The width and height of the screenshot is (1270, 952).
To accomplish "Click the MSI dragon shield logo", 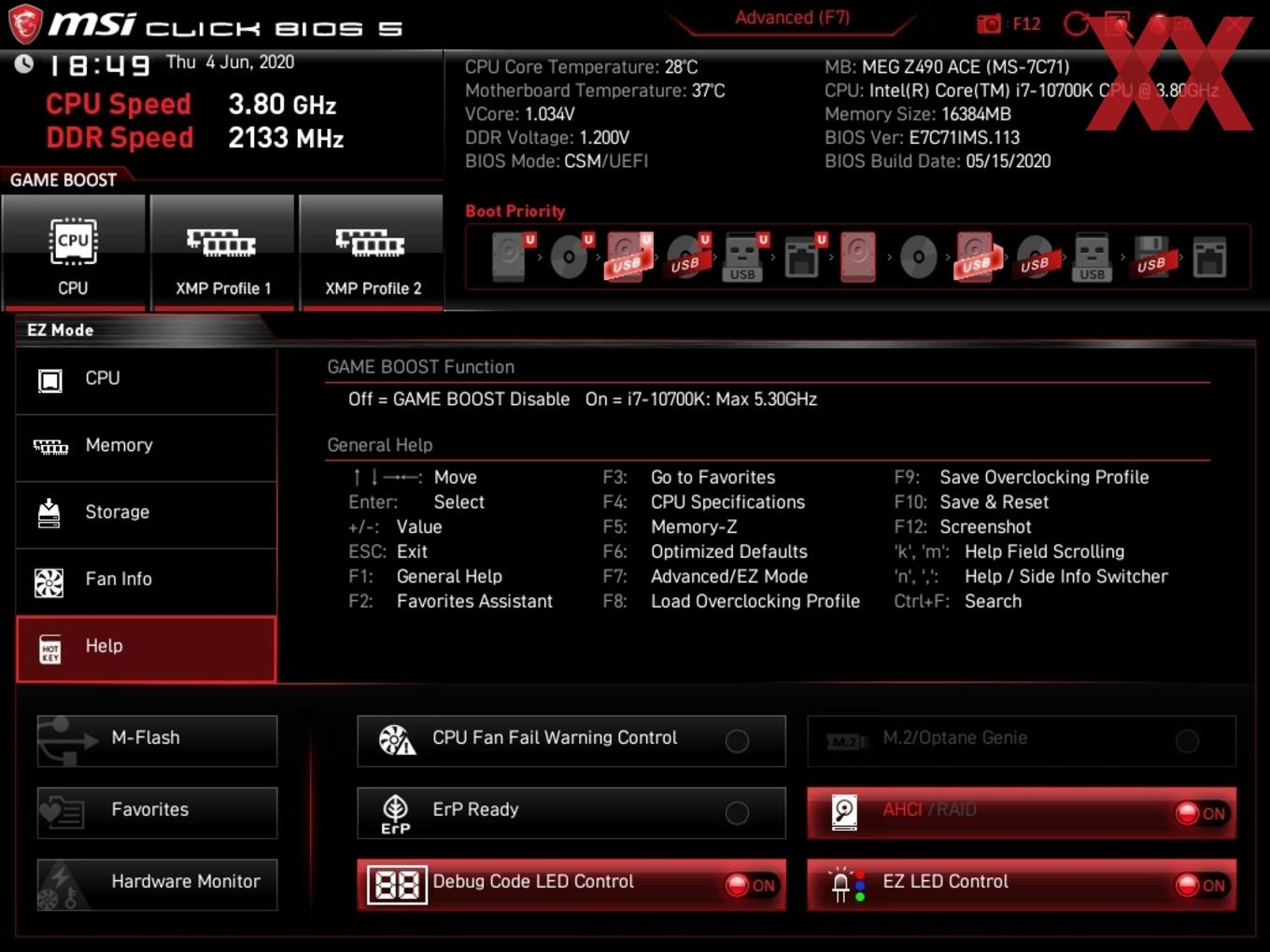I will (x=25, y=23).
